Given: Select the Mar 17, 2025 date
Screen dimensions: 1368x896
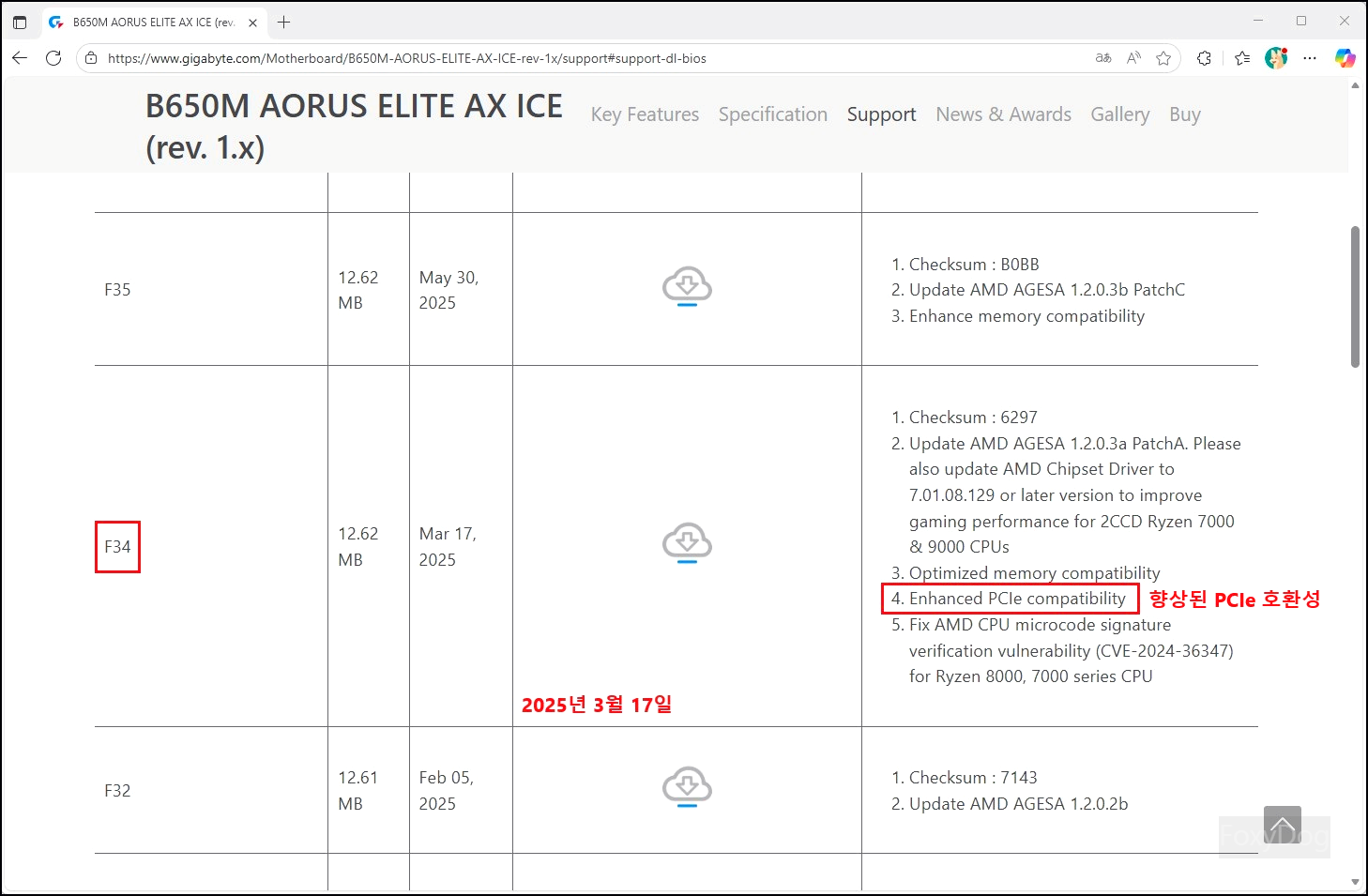Looking at the screenshot, I should (448, 546).
